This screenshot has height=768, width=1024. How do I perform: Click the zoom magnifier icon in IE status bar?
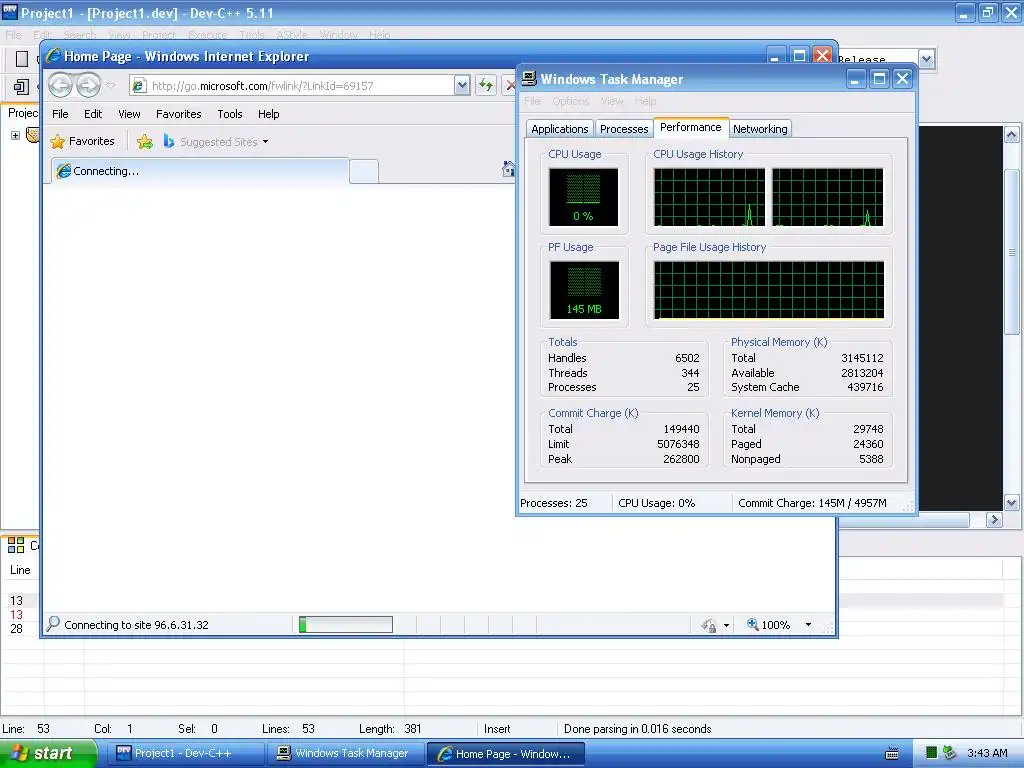point(752,624)
